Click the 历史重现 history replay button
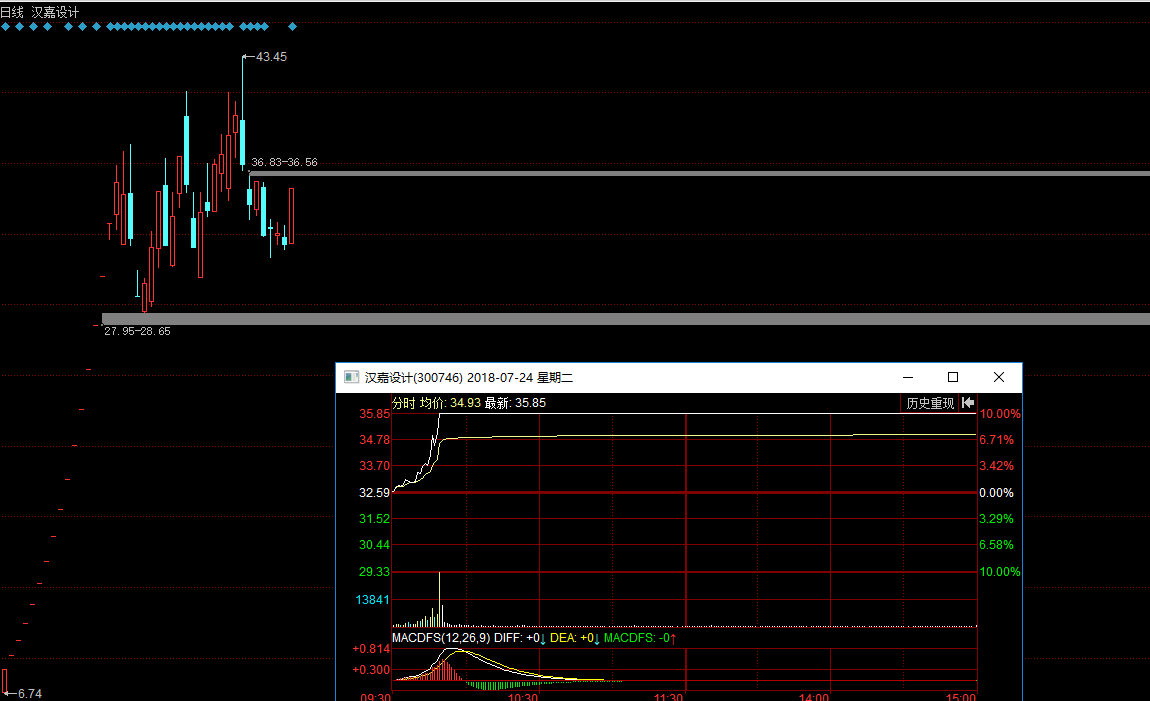 point(930,403)
